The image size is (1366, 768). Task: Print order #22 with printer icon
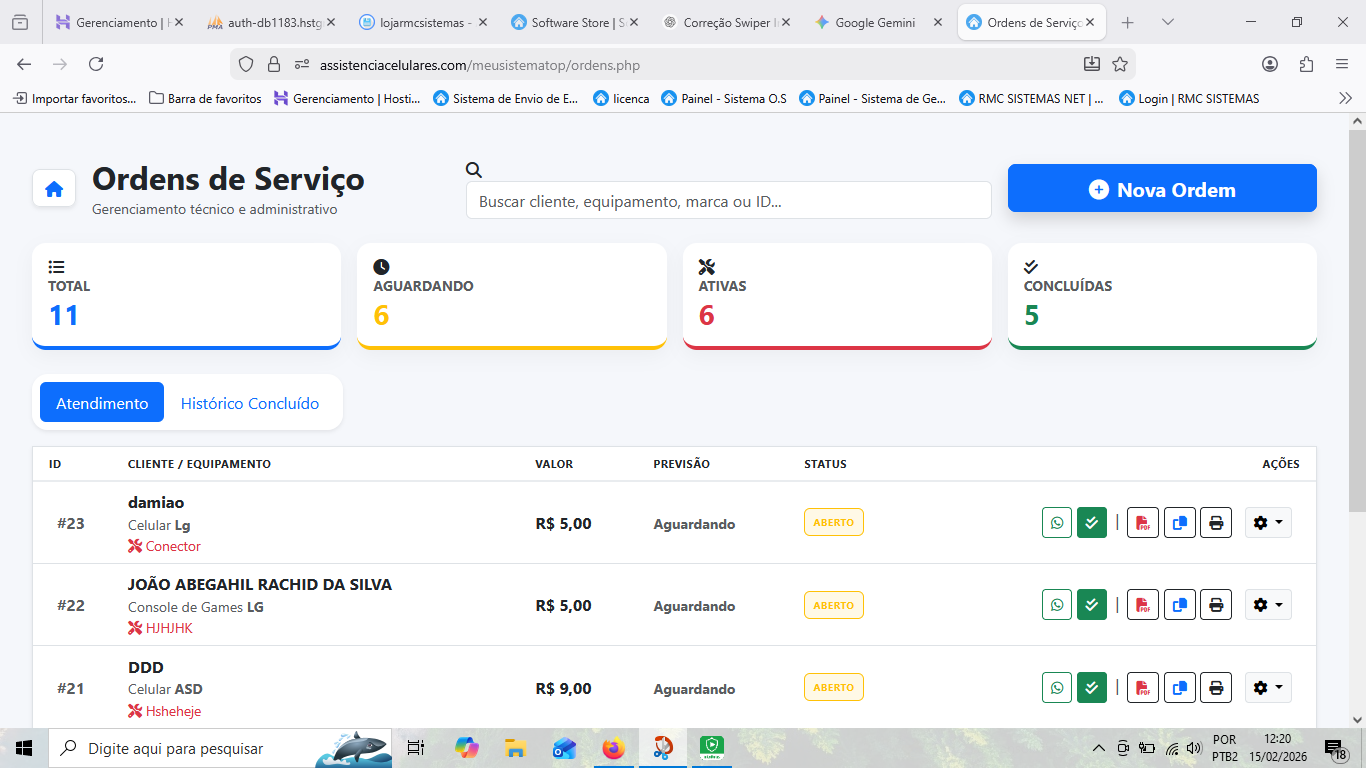pos(1216,605)
